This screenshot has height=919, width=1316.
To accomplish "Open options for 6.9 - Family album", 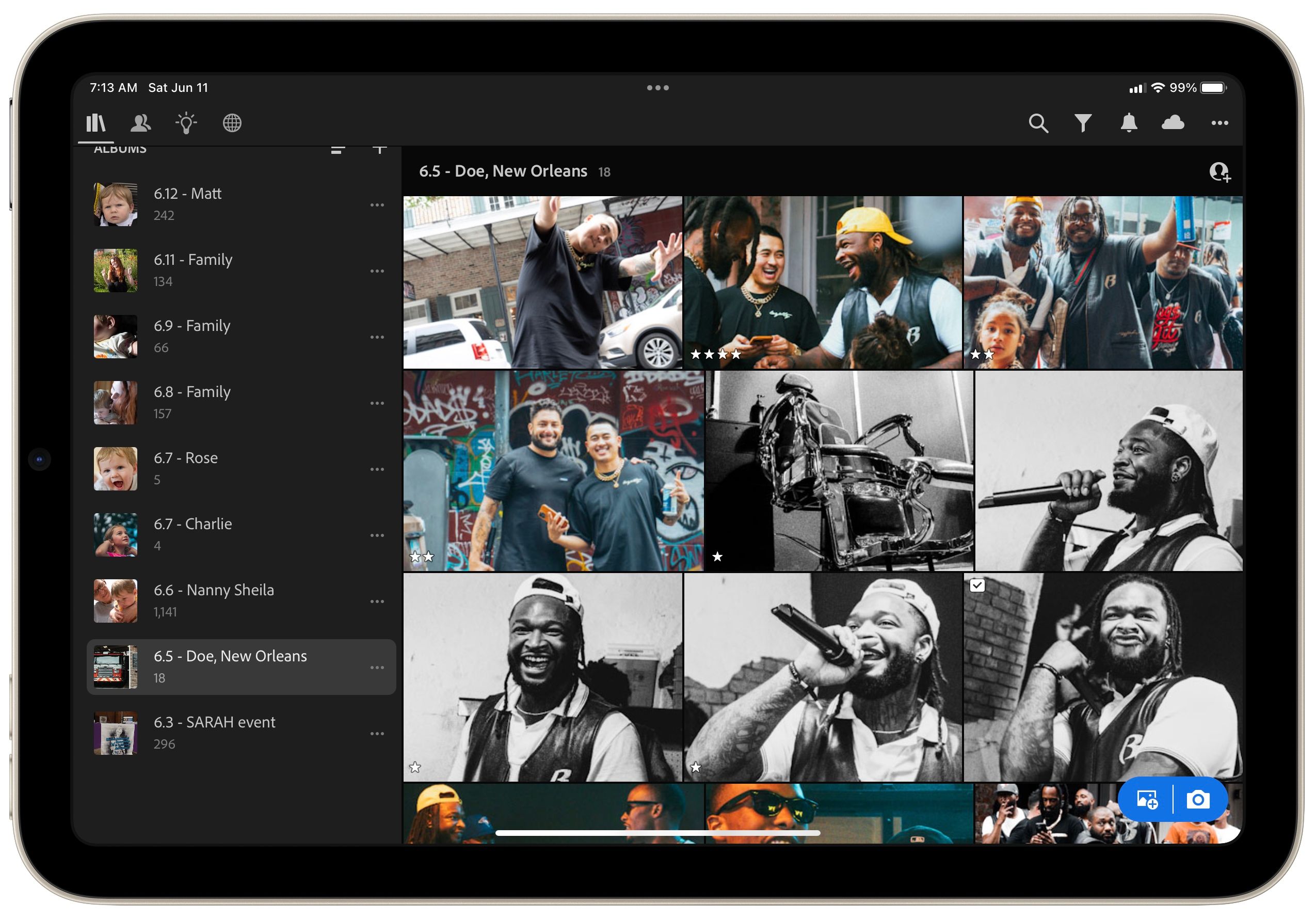I will [x=377, y=337].
